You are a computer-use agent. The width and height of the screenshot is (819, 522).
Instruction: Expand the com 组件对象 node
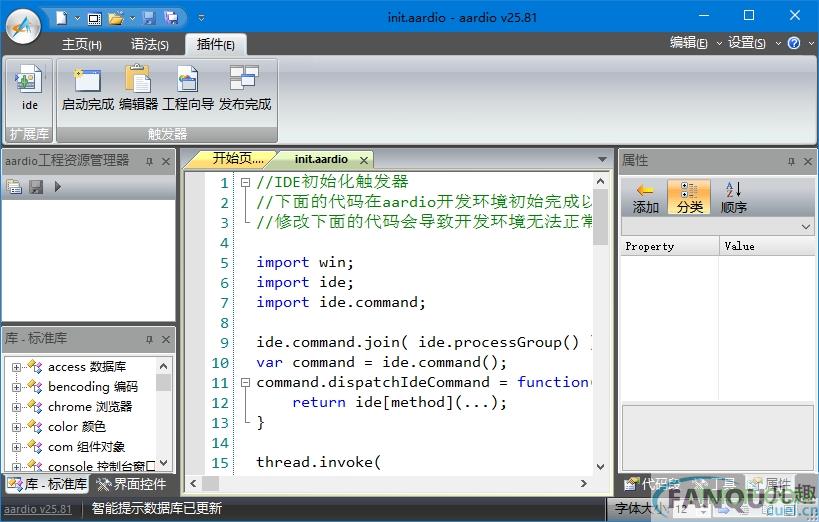(x=16, y=447)
